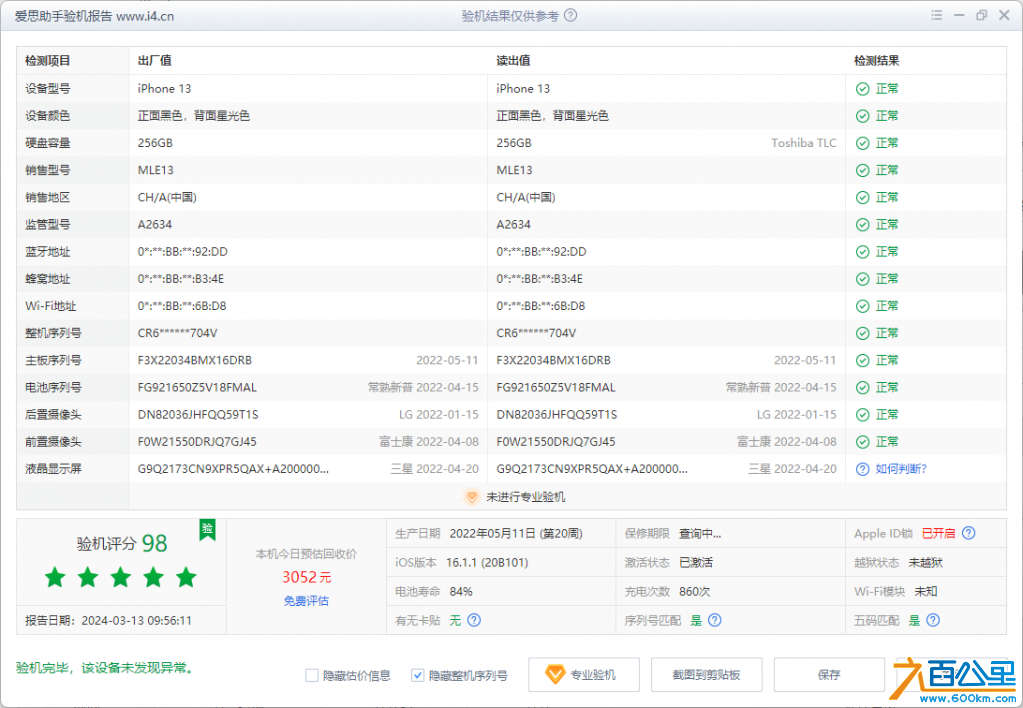1023x708 pixels.
Task: Select the 验机评分 98 score
Action: (x=122, y=544)
